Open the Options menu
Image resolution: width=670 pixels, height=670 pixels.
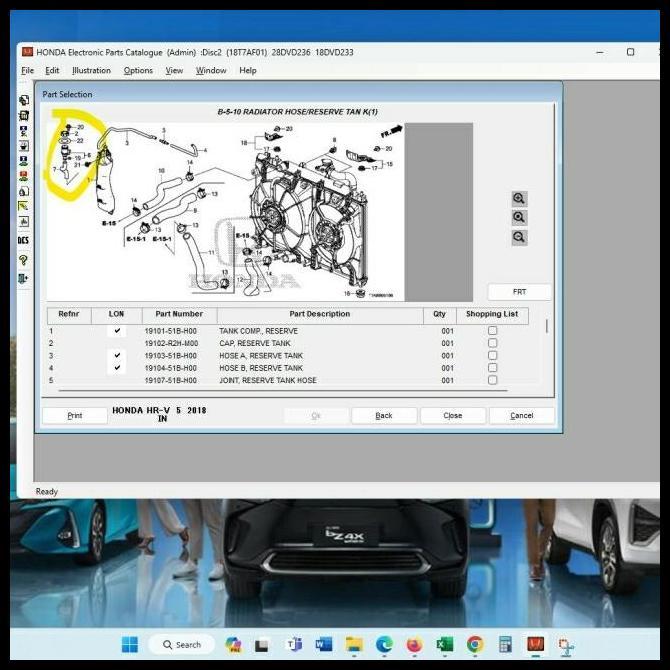point(138,71)
